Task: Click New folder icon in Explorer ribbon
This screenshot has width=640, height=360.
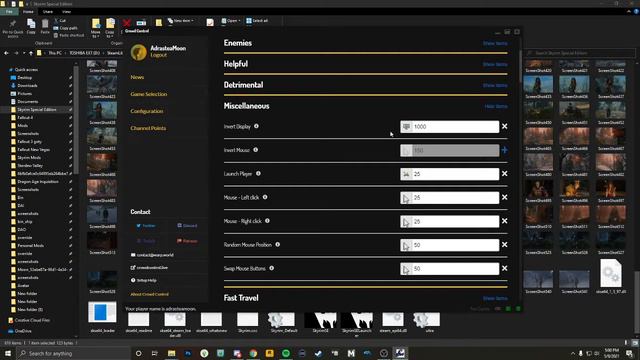Action: click(x=158, y=23)
